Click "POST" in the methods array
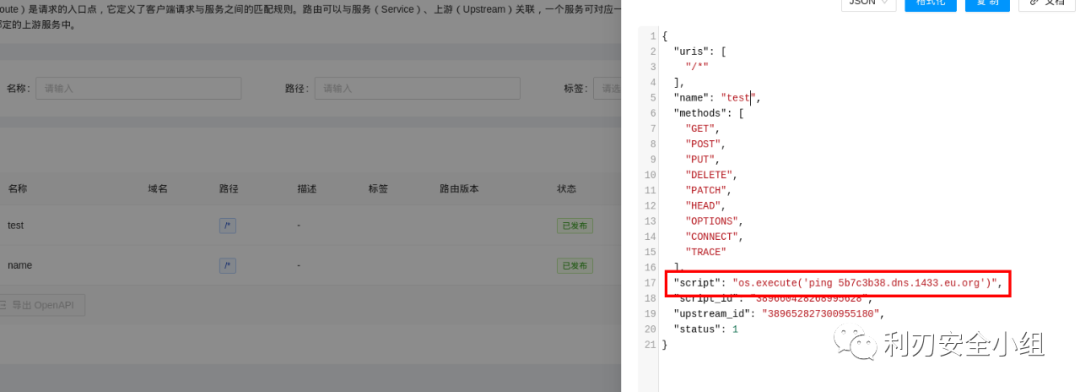Screen dimensions: 1080x392 [x=702, y=144]
